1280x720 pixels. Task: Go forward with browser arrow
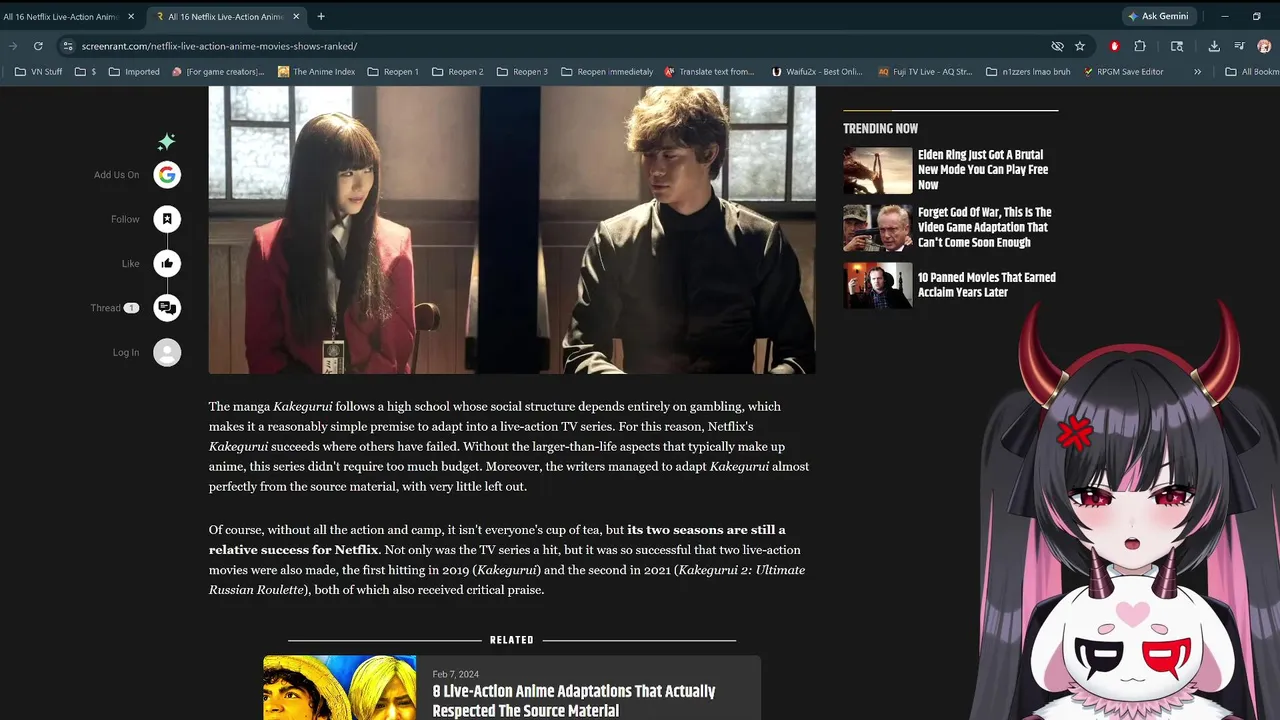[13, 46]
